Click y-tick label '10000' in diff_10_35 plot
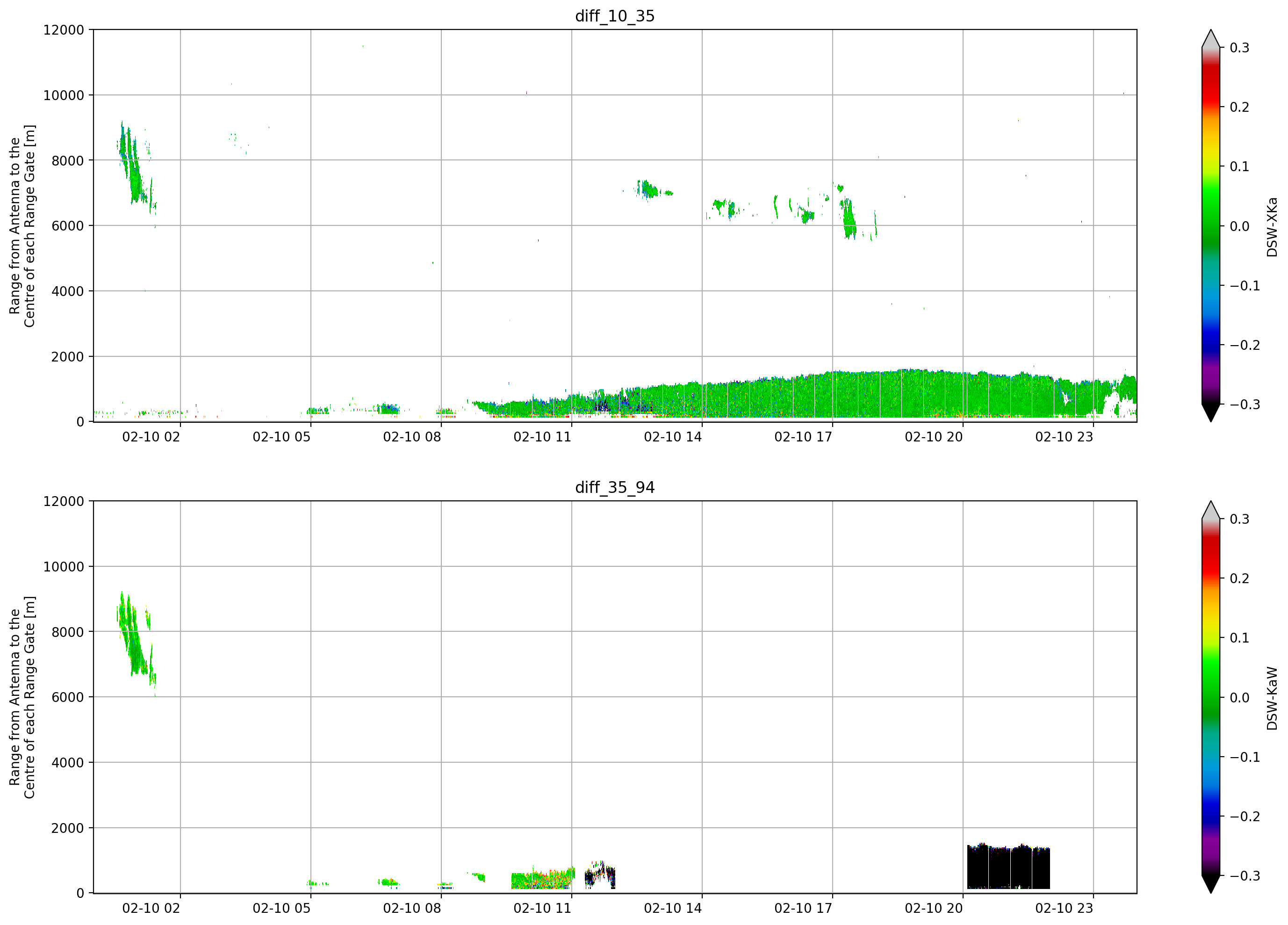Viewport: 1288px width, 925px height. pyautogui.click(x=64, y=95)
